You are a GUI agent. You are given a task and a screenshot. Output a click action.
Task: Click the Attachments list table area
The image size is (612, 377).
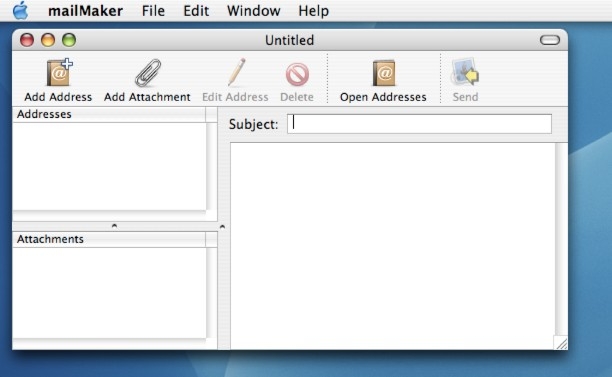(109, 293)
